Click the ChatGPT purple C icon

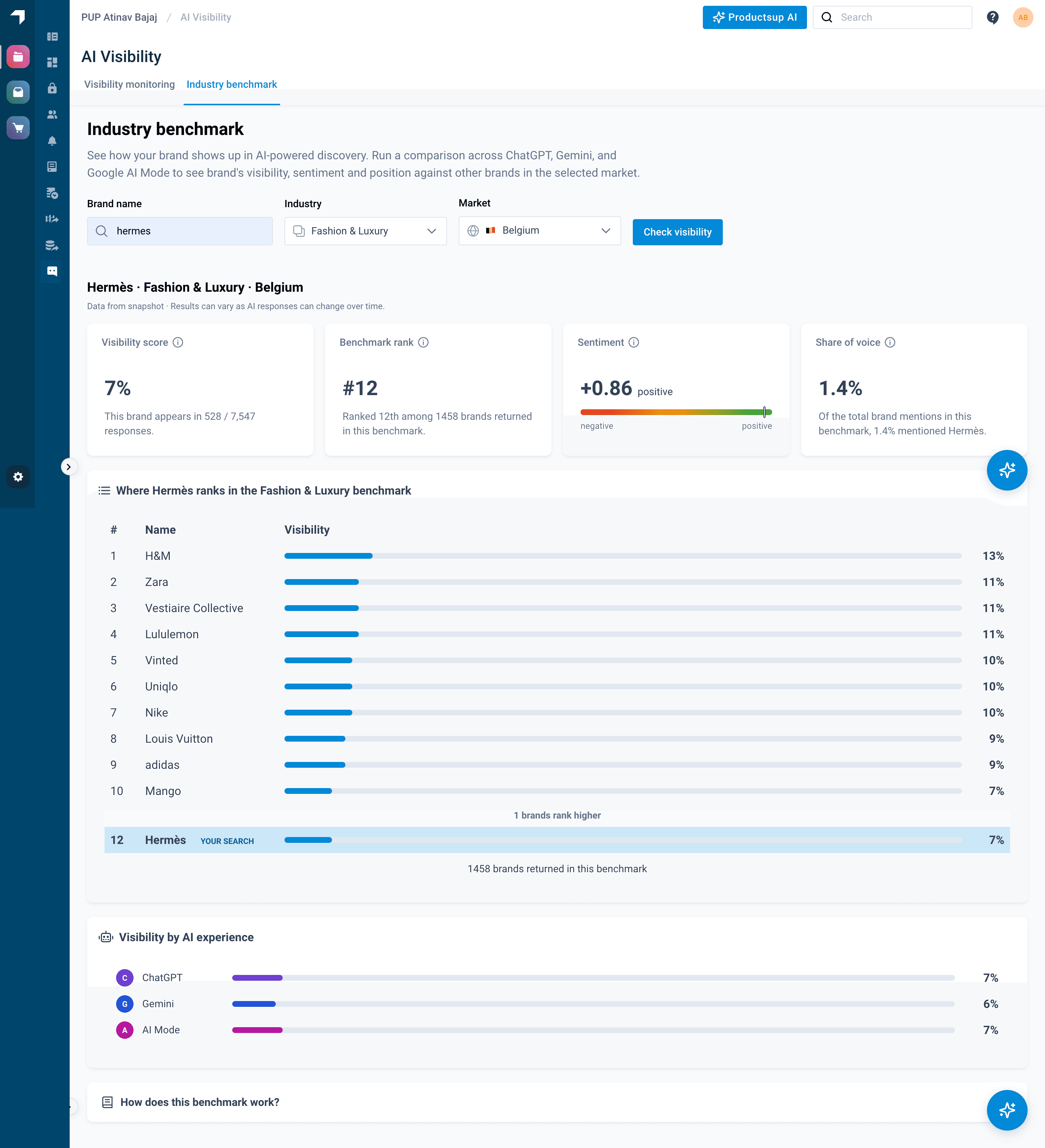125,978
